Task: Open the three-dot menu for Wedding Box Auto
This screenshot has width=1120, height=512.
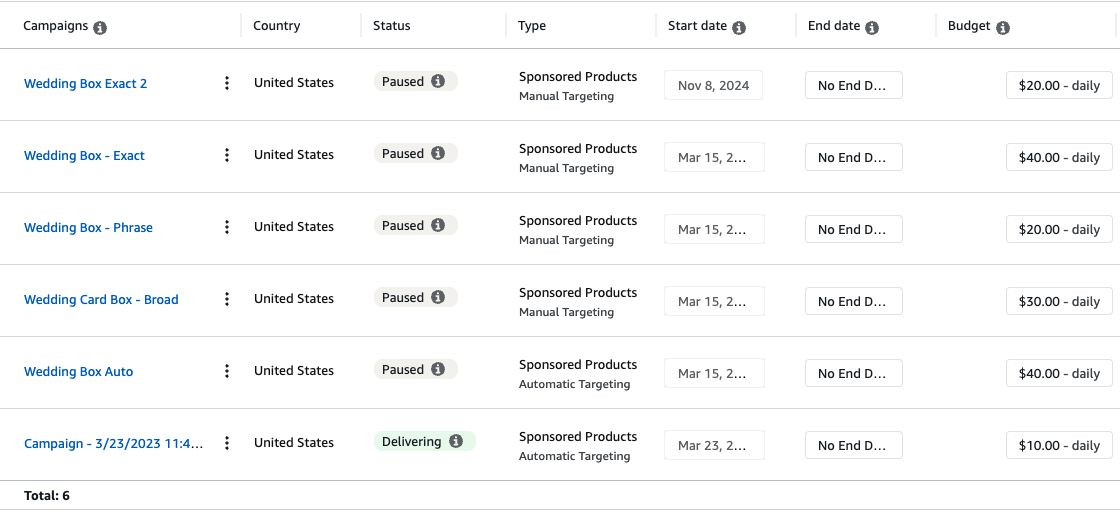Action: tap(227, 371)
